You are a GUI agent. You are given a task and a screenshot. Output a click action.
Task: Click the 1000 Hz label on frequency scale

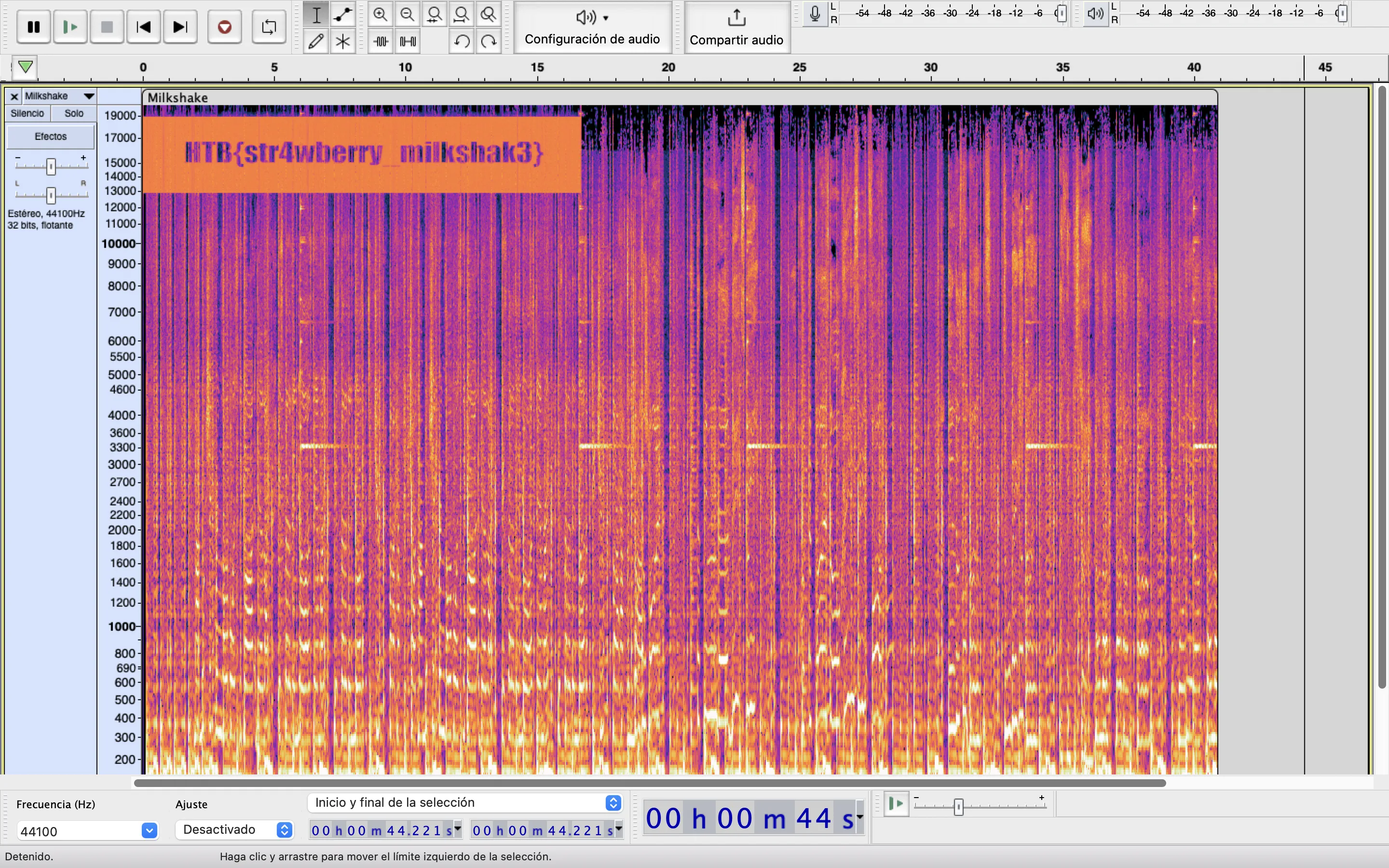tap(122, 626)
